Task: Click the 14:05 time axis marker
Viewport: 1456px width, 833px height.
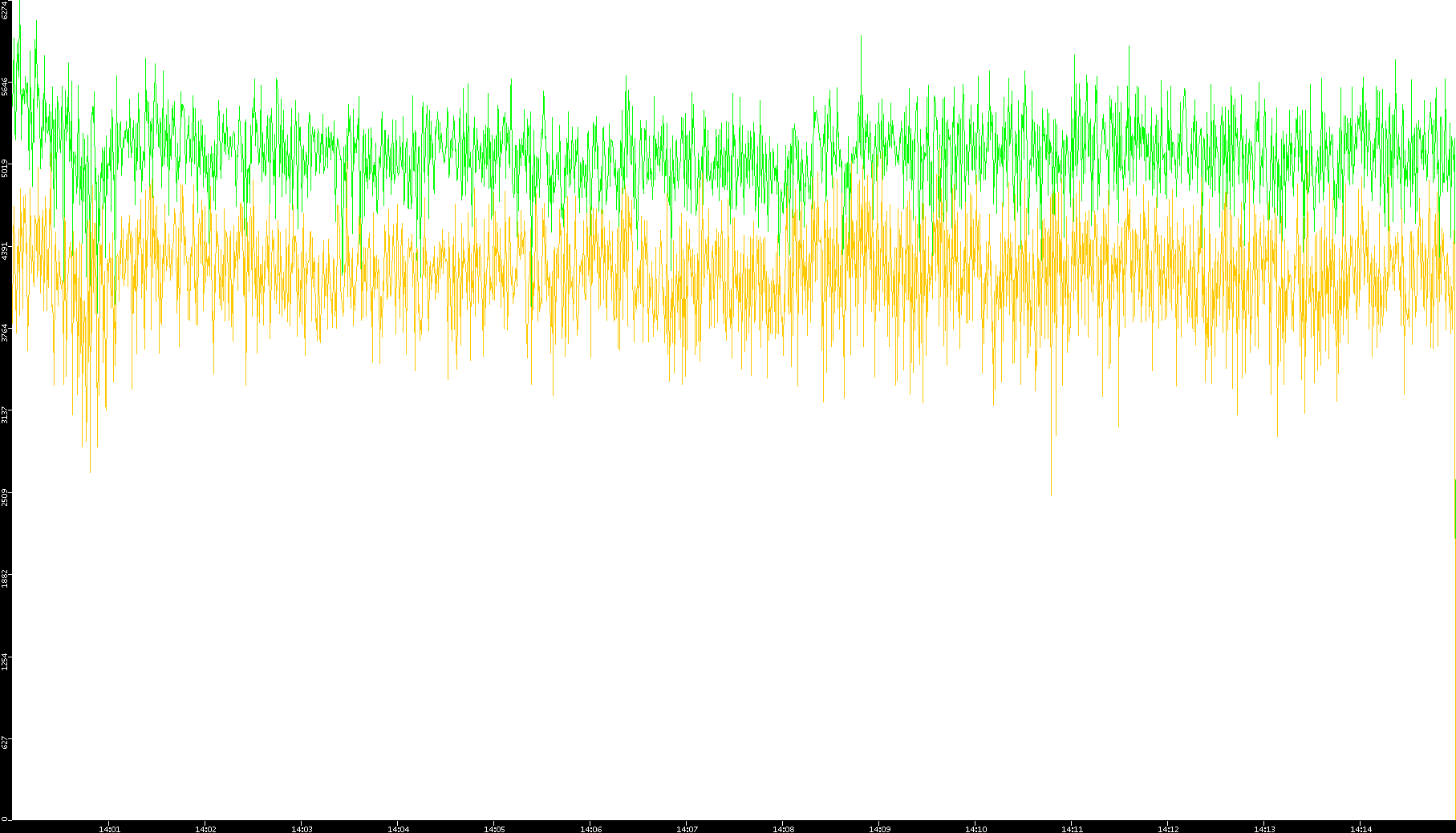Action: (x=494, y=829)
